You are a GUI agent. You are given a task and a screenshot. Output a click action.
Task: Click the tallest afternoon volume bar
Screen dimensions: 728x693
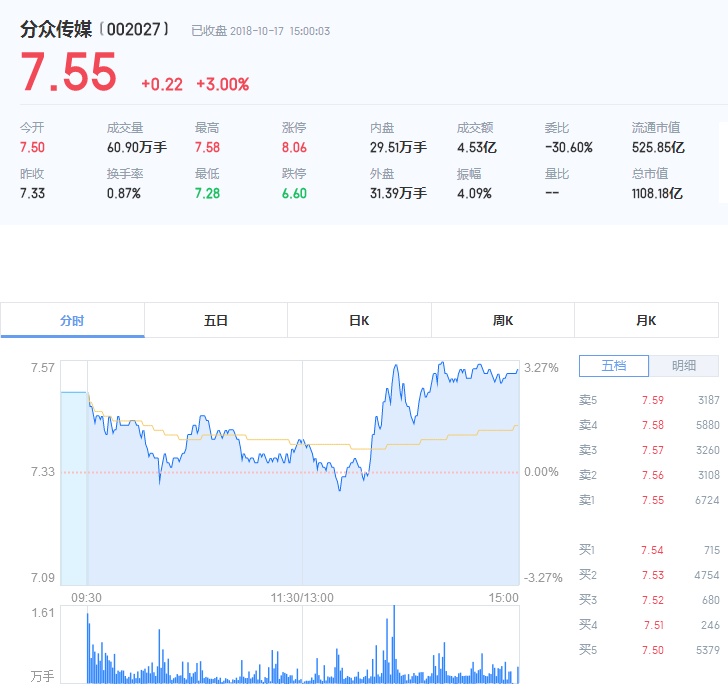[394, 644]
